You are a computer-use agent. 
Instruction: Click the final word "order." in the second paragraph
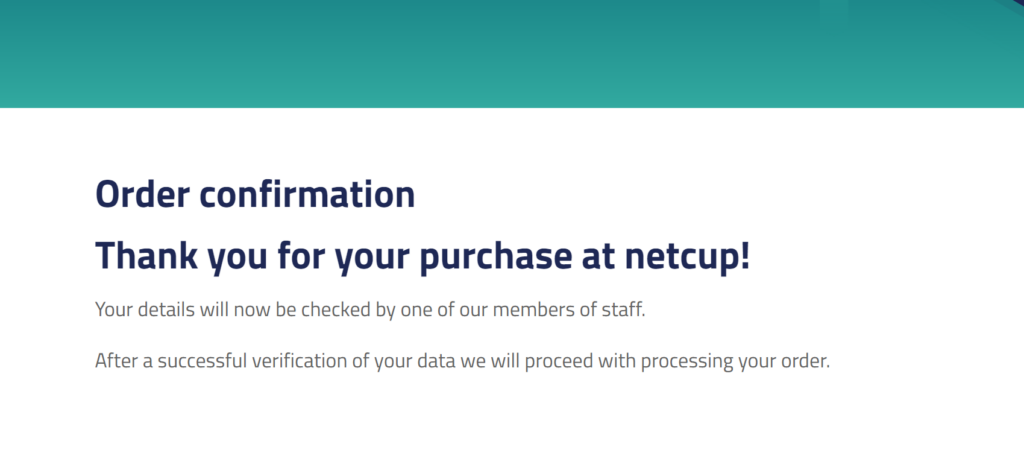pyautogui.click(x=808, y=360)
